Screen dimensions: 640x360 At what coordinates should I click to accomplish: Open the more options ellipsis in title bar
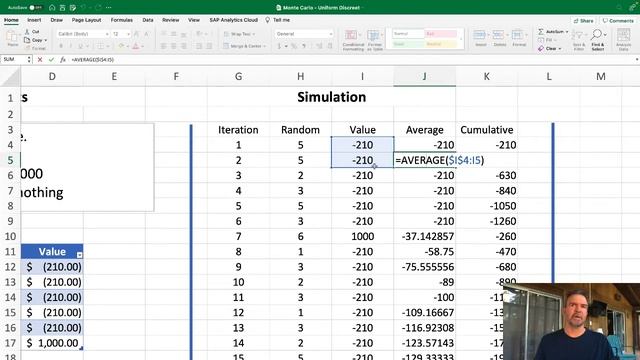(109, 7)
